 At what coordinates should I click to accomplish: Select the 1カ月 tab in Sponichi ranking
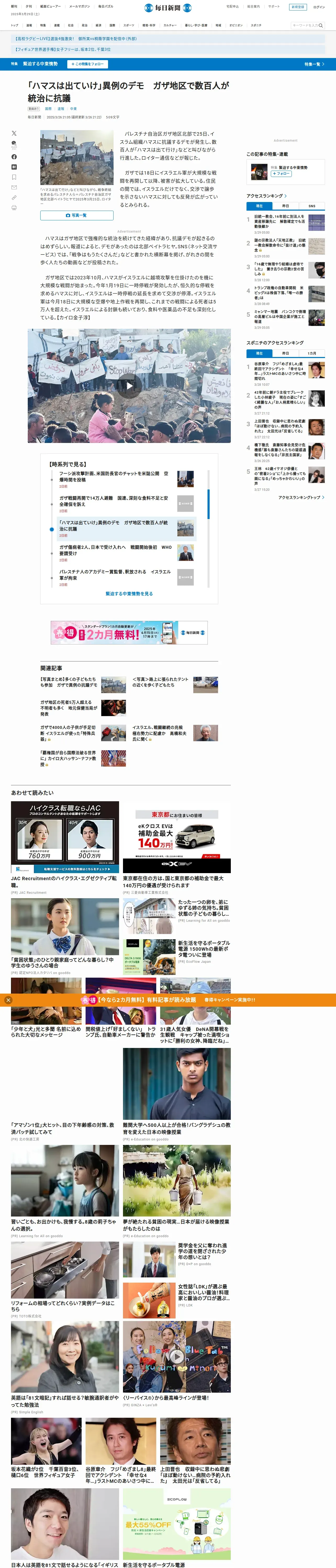pyautogui.click(x=312, y=353)
